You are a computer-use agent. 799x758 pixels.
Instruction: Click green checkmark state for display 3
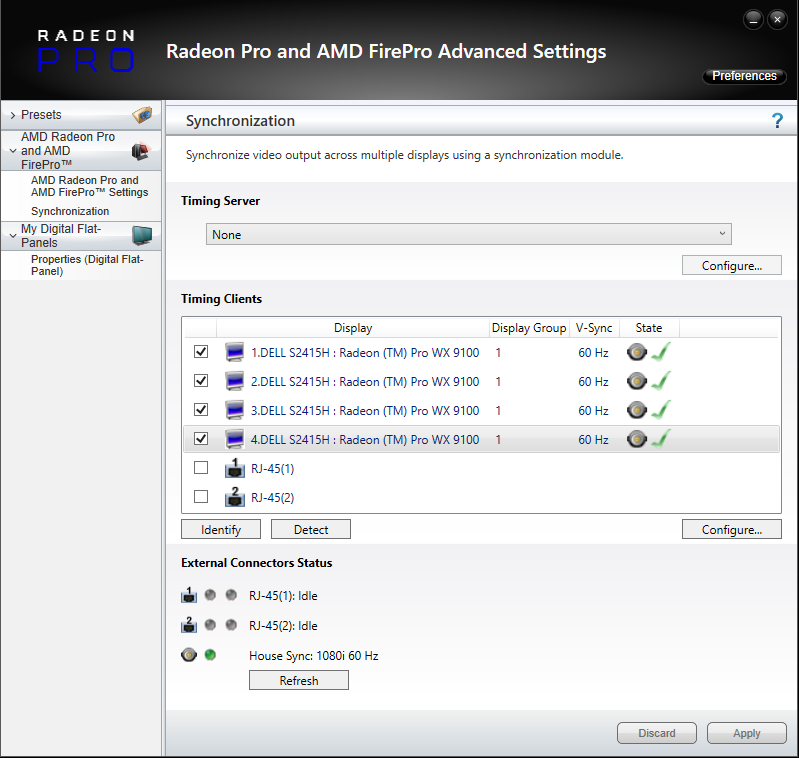(x=661, y=410)
